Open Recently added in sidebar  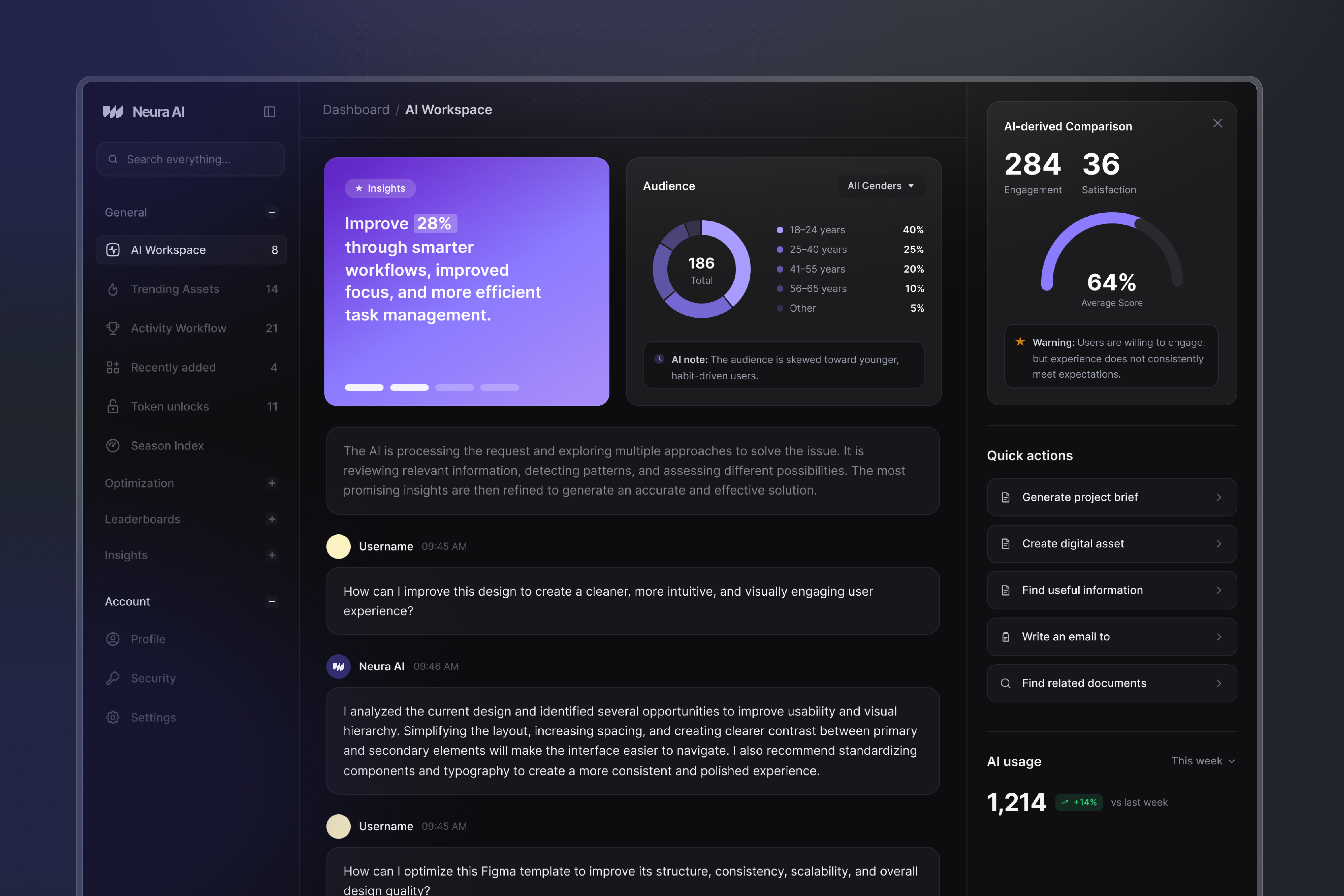coord(192,367)
